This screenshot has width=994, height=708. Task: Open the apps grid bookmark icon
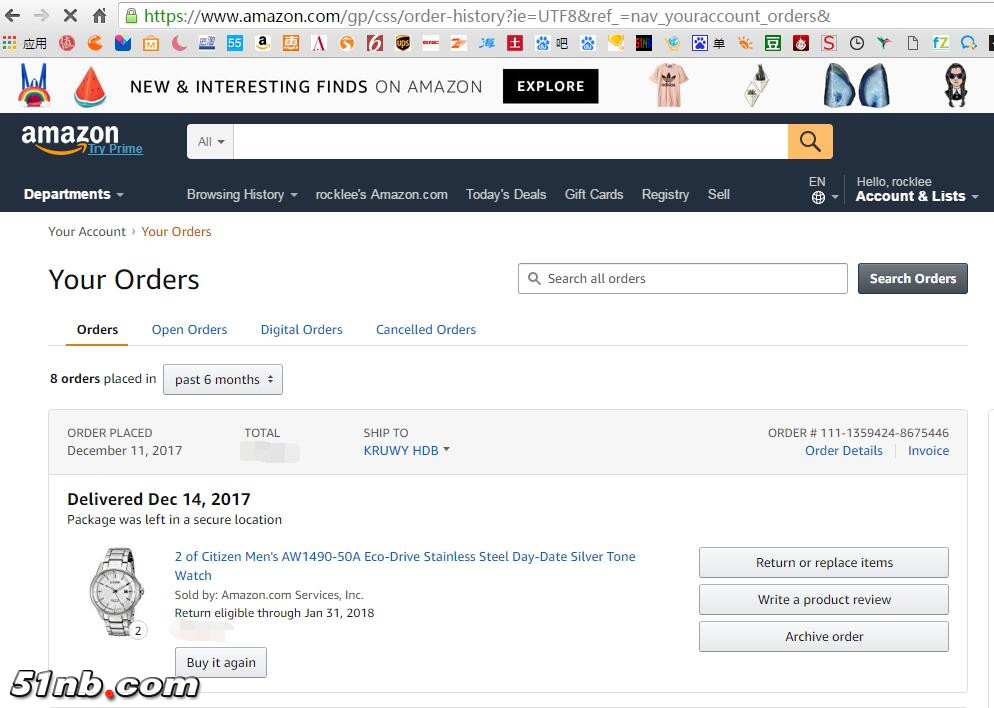coord(10,43)
